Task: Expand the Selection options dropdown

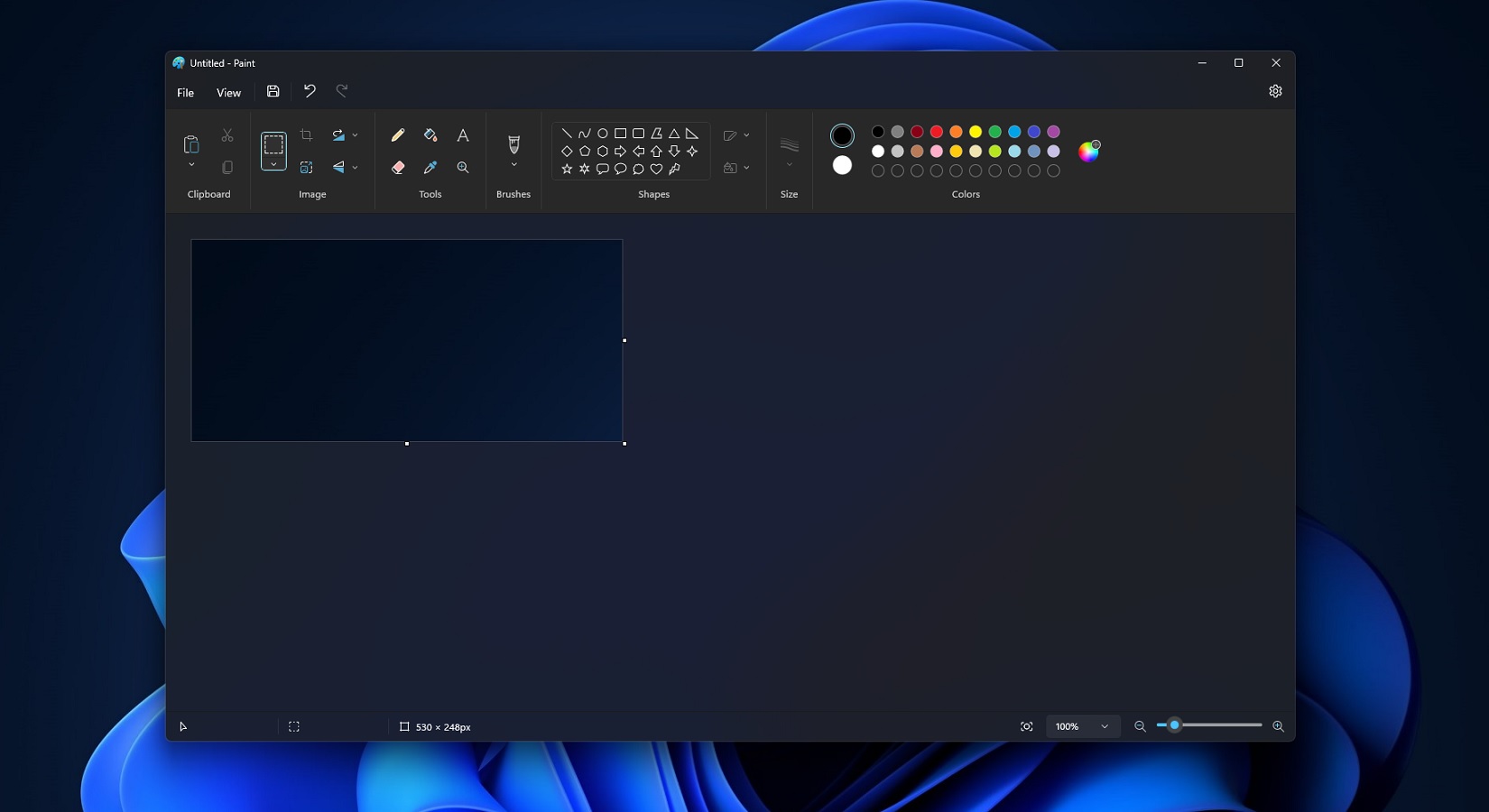Action: tap(273, 166)
